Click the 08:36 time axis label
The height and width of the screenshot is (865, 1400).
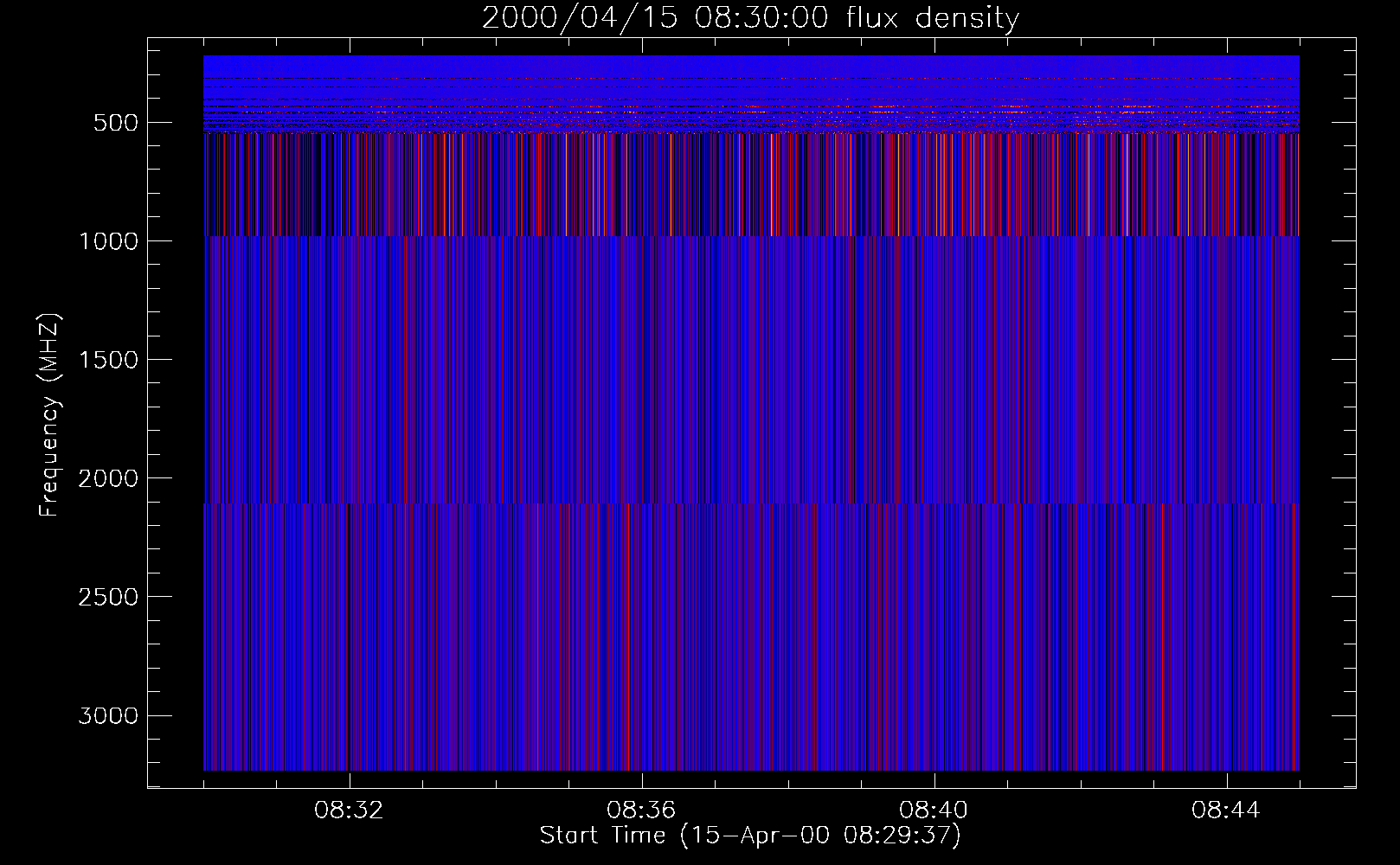[x=641, y=811]
